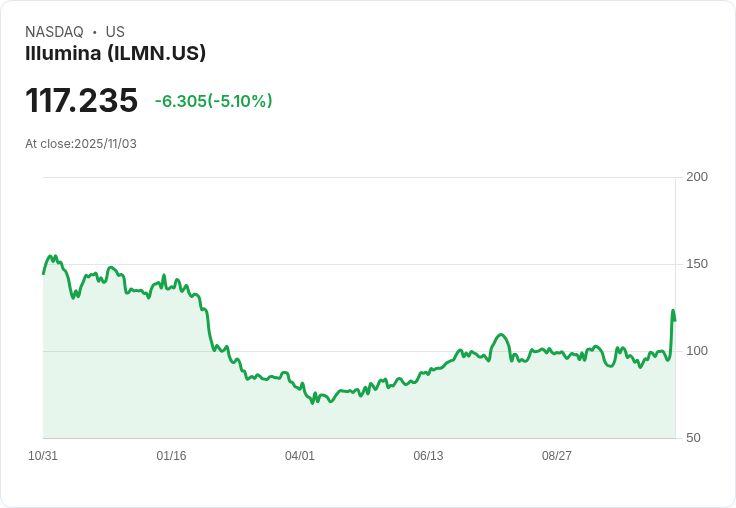Viewport: 736px width, 508px height.
Task: Click the 10/31 date axis label
Action: pos(43,456)
